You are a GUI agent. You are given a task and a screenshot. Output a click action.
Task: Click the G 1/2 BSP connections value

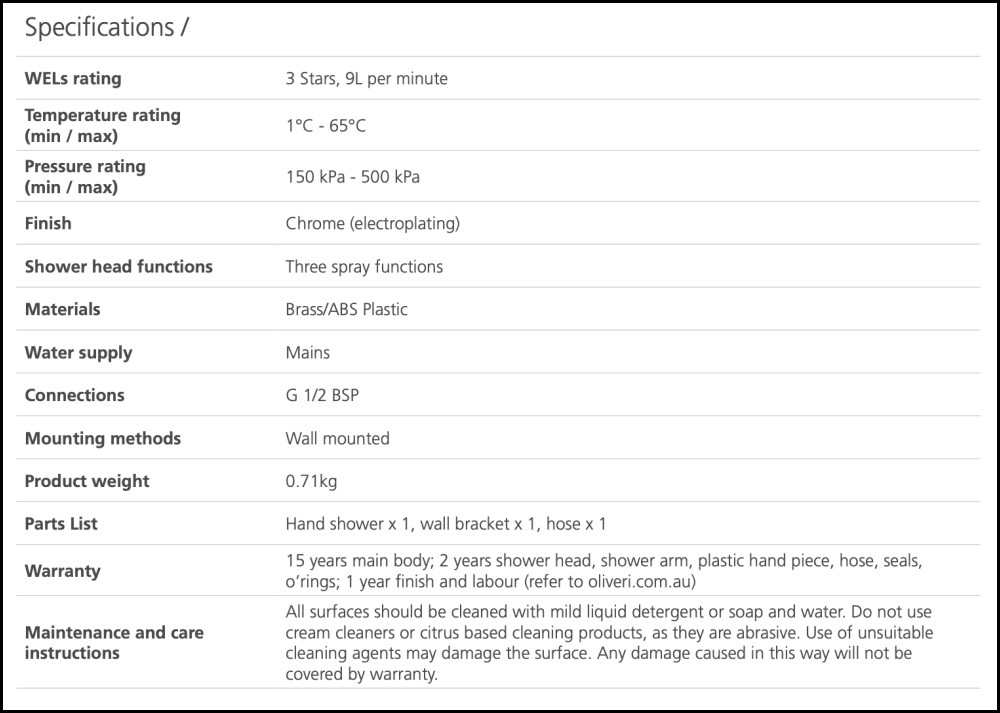click(x=322, y=395)
